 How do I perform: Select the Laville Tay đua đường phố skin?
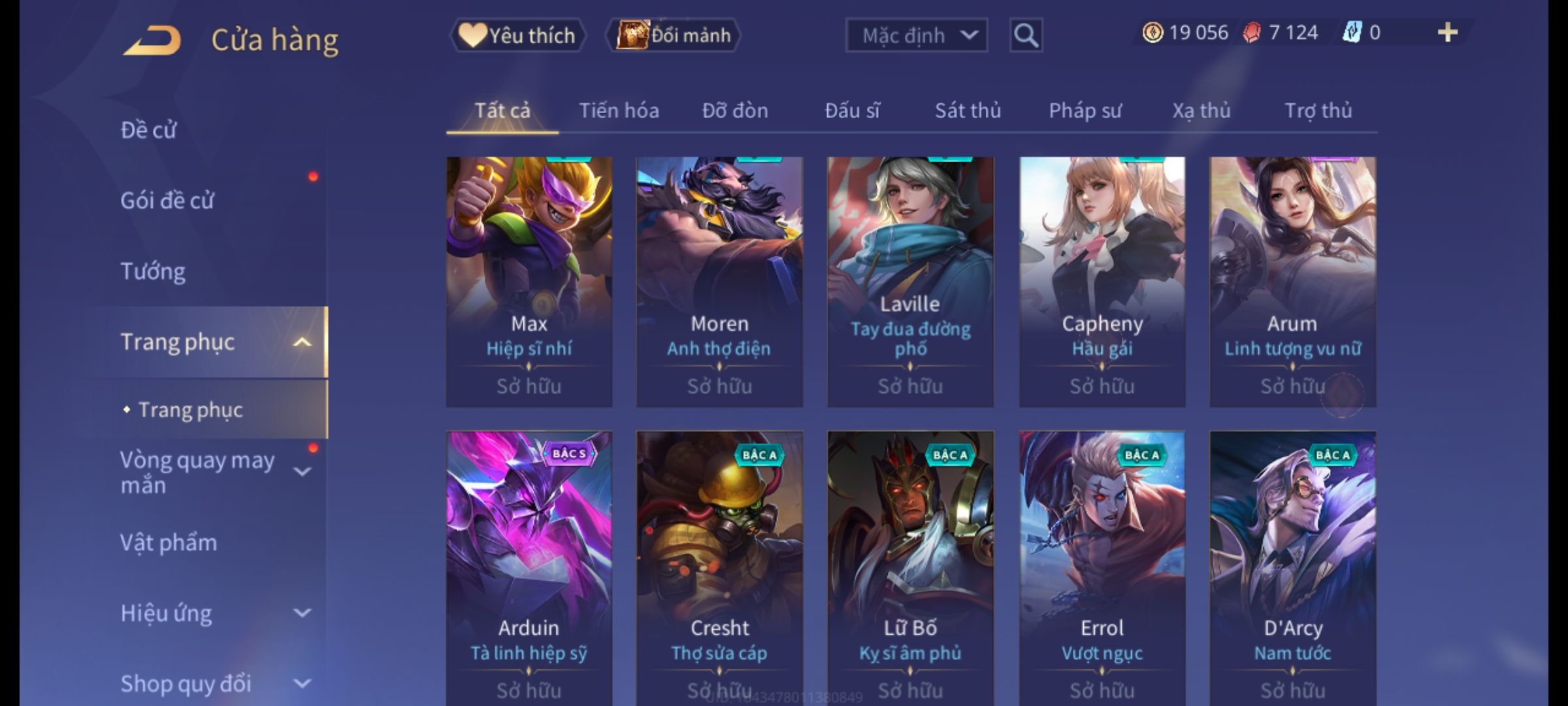910,281
